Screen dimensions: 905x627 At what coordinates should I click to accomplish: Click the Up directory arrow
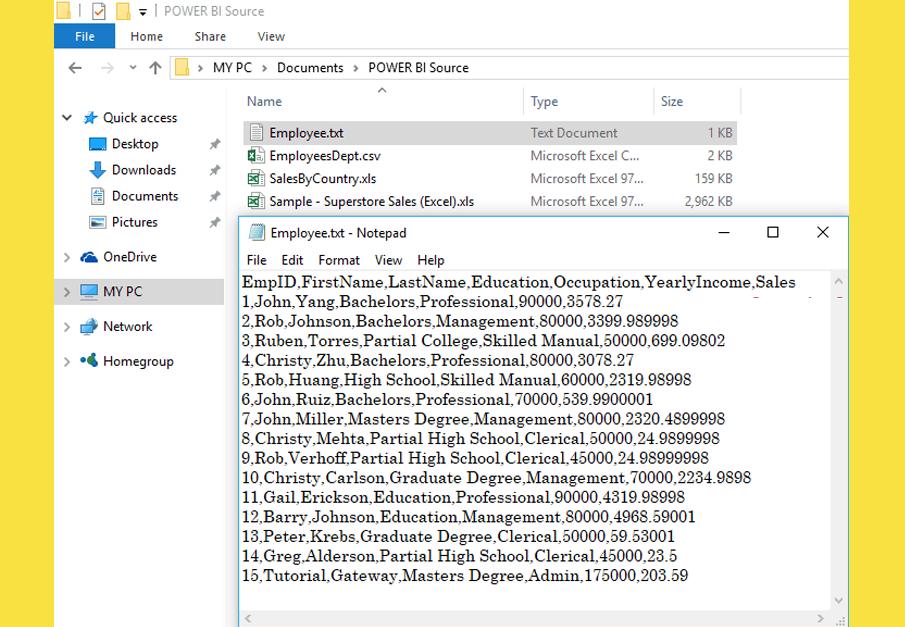pyautogui.click(x=155, y=68)
